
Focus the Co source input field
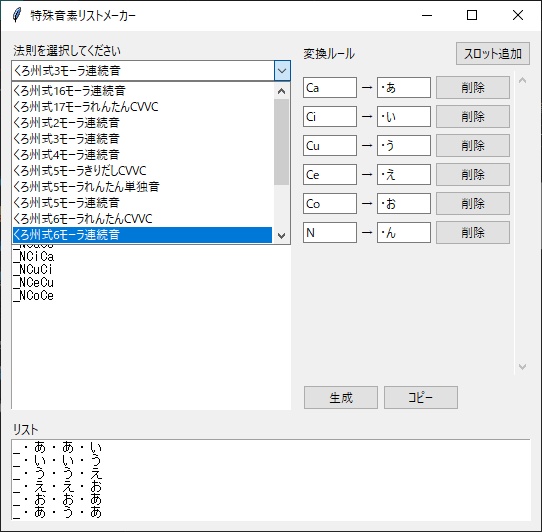coord(330,204)
